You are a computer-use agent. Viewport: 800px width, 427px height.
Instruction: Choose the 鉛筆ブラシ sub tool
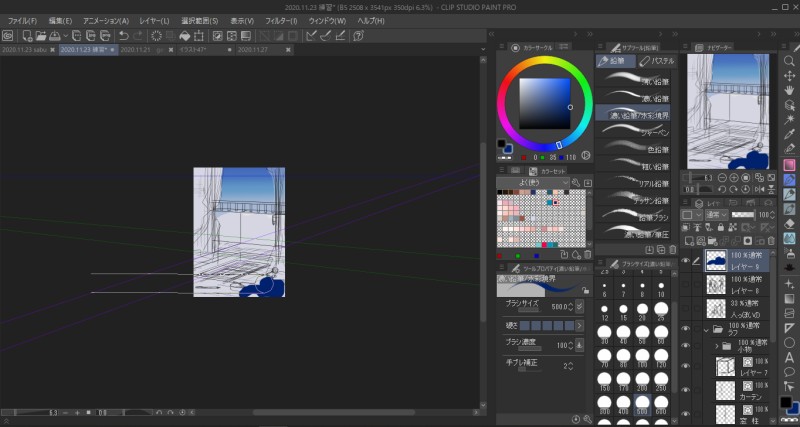(x=633, y=216)
